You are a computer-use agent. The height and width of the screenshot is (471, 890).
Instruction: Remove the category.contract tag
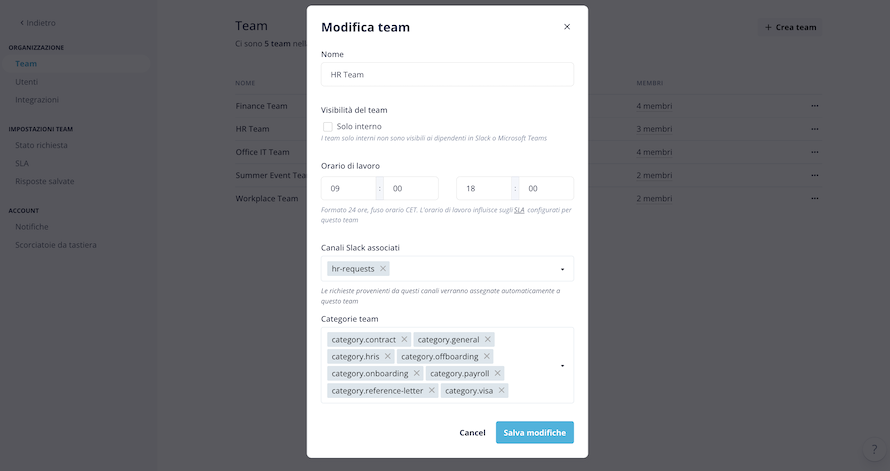404,339
